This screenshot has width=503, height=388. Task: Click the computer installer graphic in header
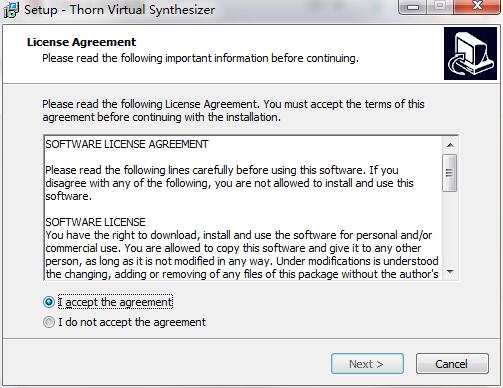[x=470, y=54]
